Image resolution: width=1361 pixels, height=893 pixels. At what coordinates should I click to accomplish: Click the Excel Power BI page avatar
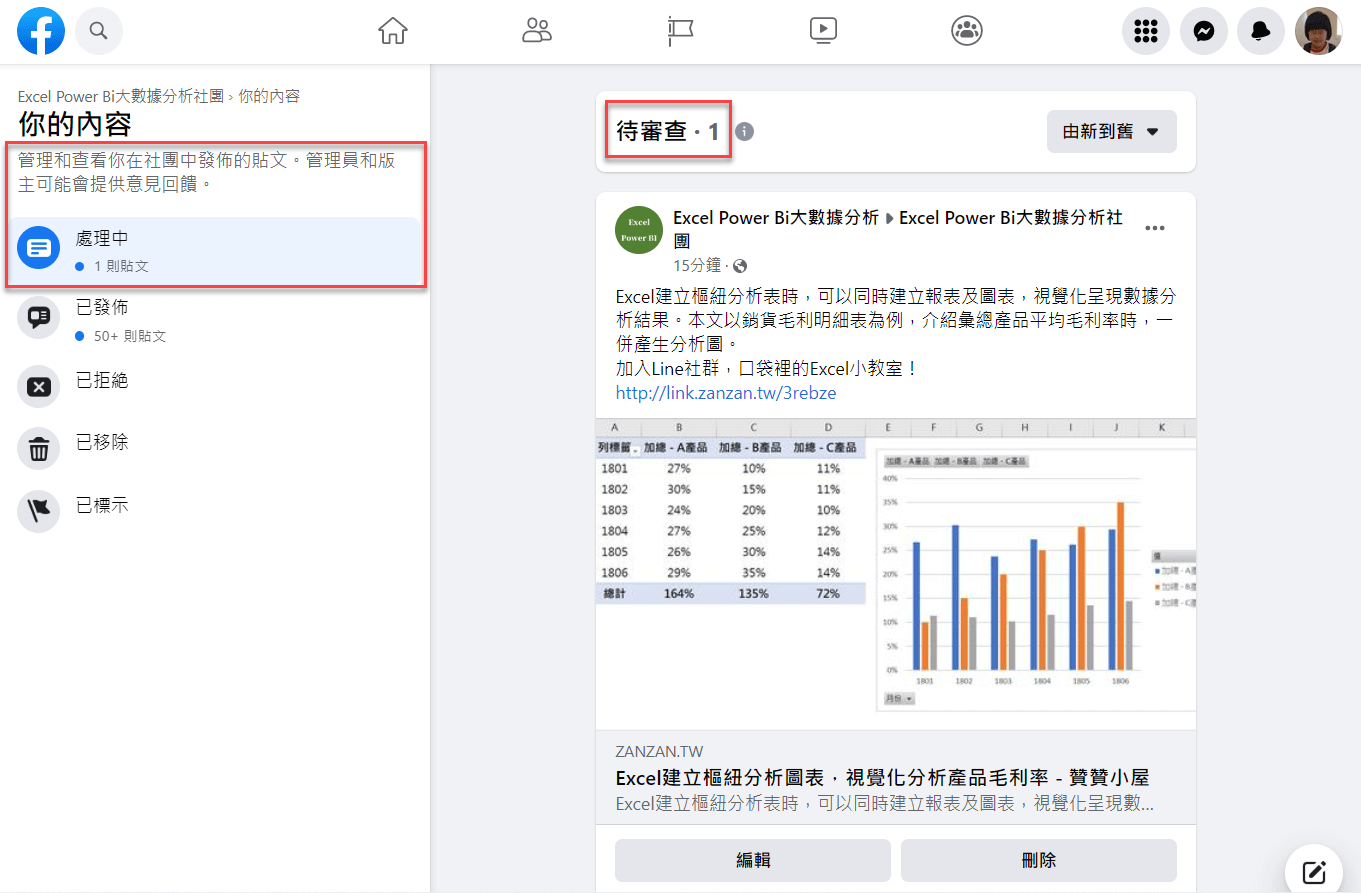(638, 230)
